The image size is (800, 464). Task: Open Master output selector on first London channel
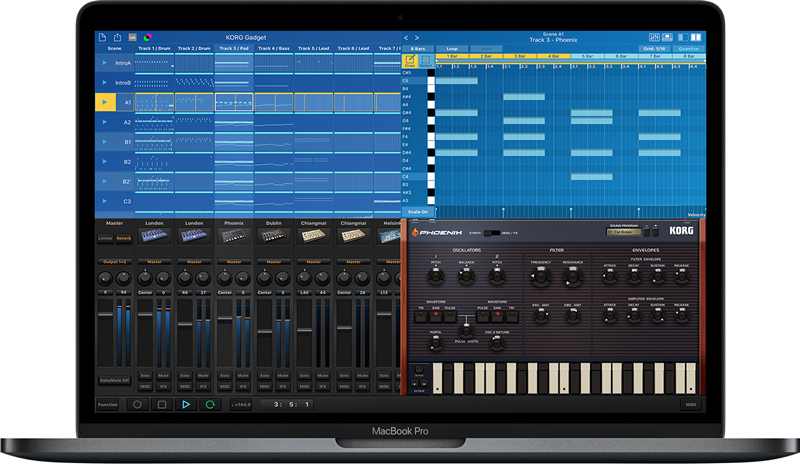tap(154, 262)
